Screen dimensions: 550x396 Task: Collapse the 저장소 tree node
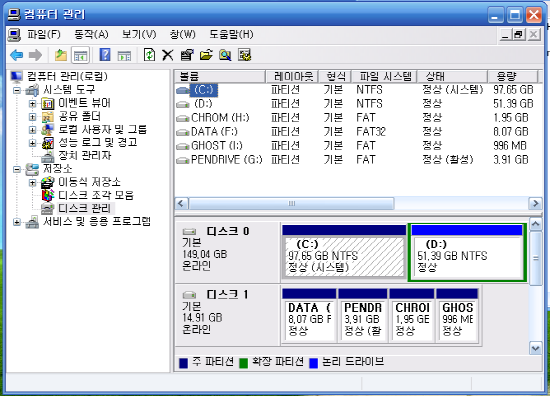coord(16,169)
